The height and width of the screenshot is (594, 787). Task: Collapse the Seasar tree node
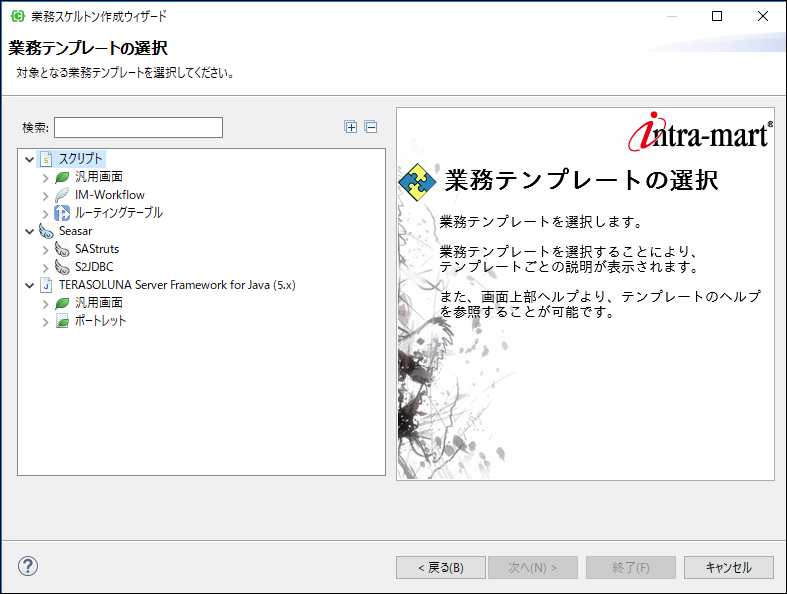pos(30,231)
